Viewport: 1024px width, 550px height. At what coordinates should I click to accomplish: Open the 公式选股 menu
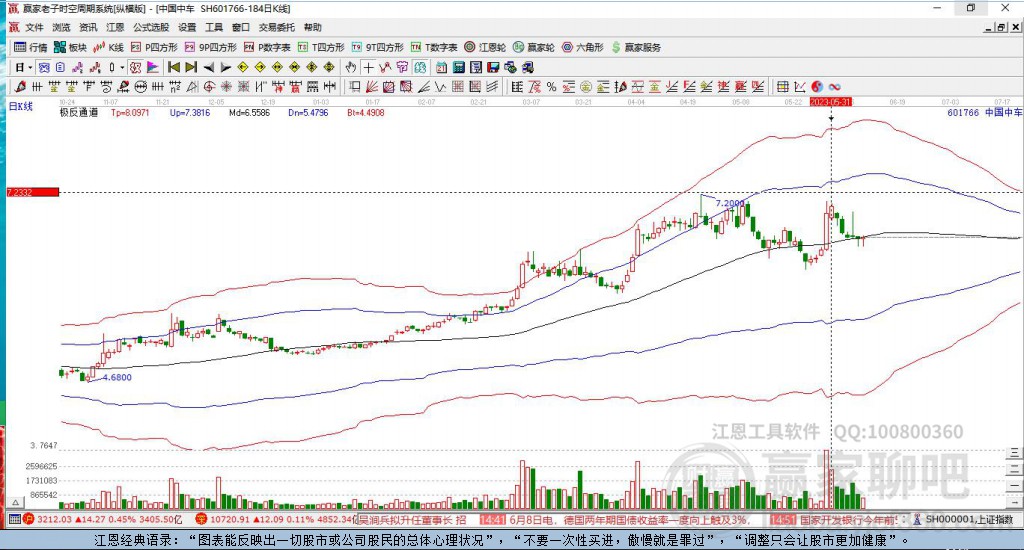pos(151,27)
